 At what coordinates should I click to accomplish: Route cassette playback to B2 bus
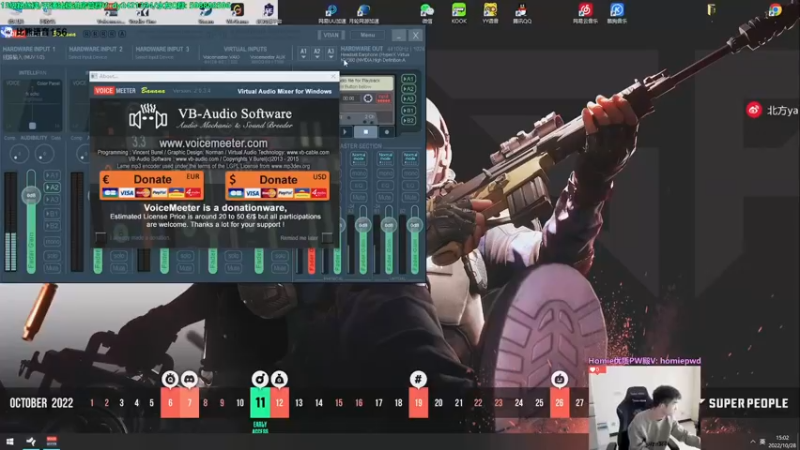408,120
